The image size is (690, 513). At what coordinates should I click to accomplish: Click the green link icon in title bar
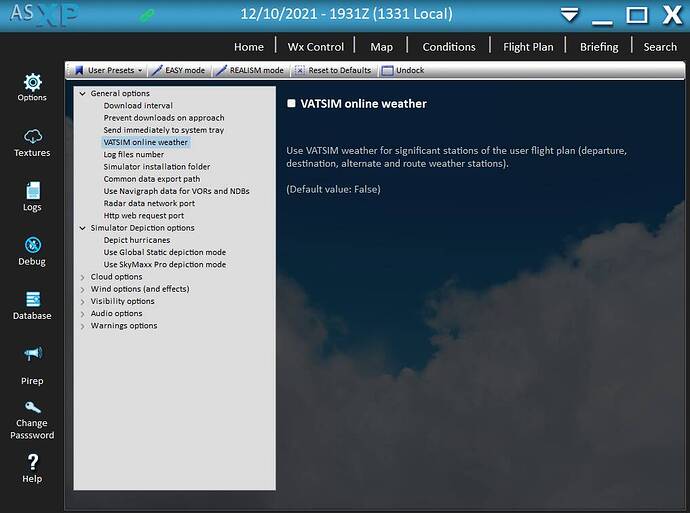(147, 16)
